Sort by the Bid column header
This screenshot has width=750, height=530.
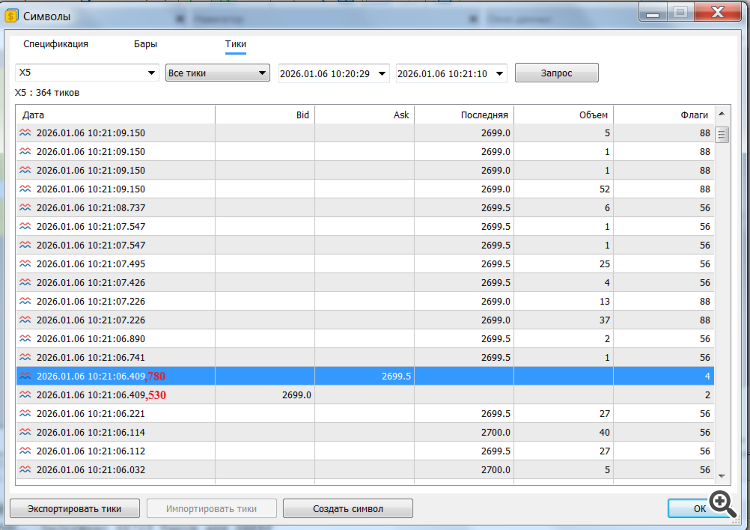(265, 115)
